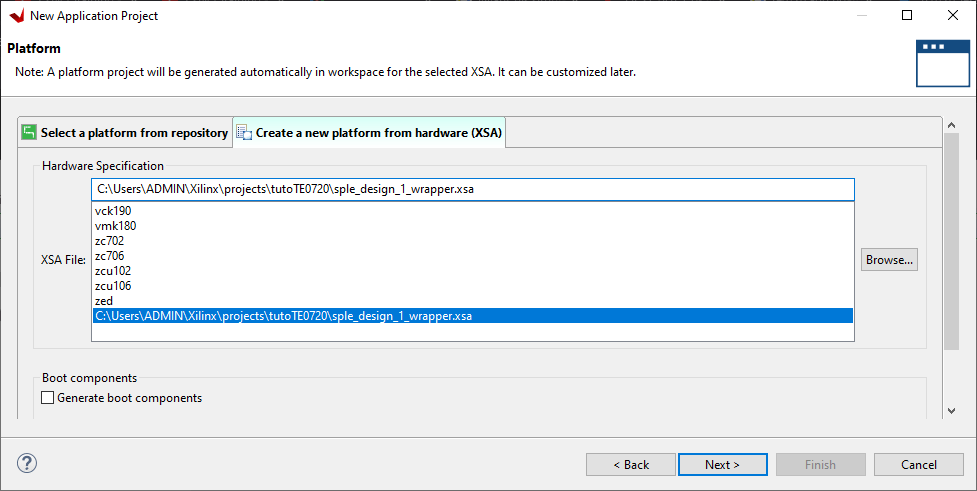
Task: Maximize the New Application Project window
Action: (x=907, y=16)
